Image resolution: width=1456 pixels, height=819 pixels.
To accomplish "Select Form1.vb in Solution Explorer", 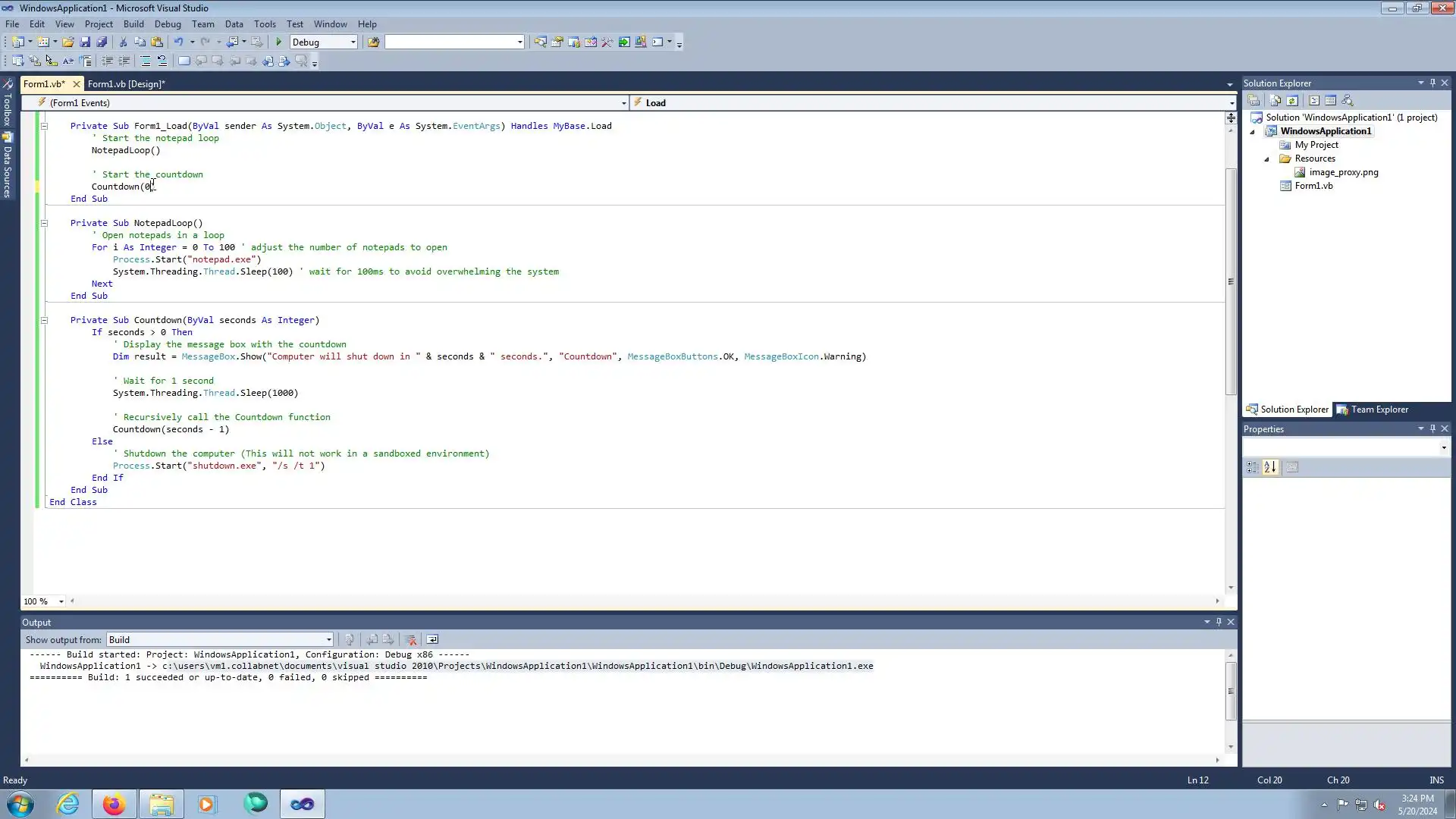I will coord(1313,186).
